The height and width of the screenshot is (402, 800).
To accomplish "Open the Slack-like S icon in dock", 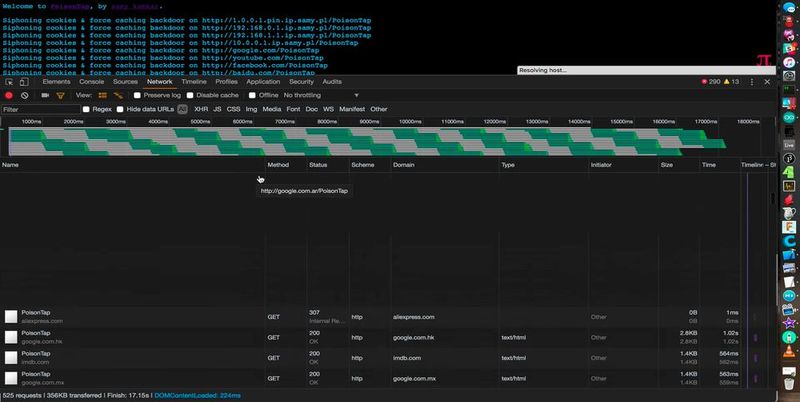I will pyautogui.click(x=789, y=48).
